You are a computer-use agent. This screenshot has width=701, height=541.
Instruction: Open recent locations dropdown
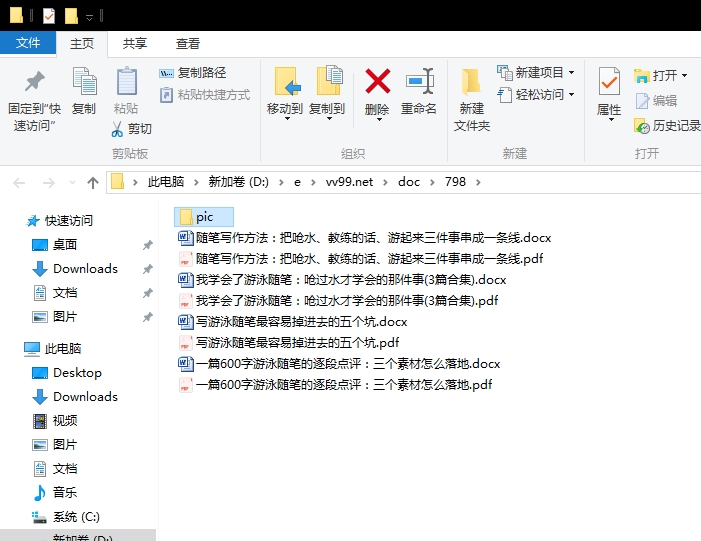pyautogui.click(x=72, y=182)
